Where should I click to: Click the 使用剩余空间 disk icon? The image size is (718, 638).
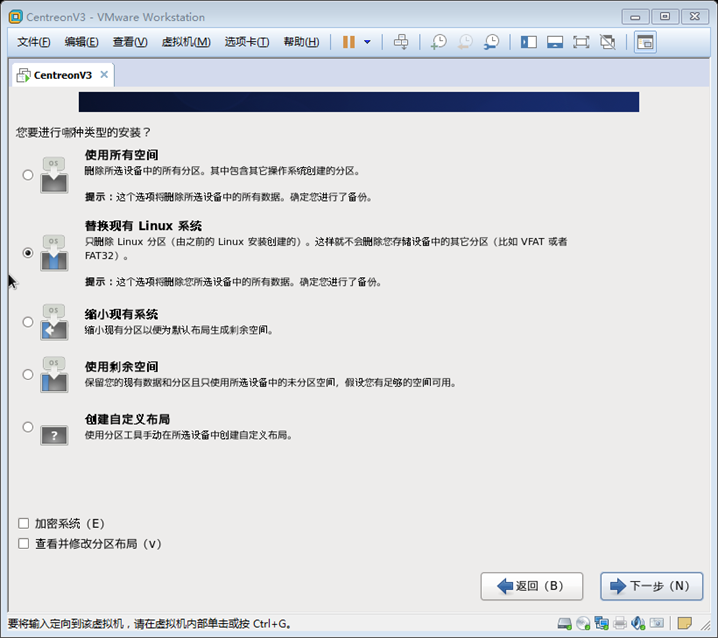tap(54, 375)
